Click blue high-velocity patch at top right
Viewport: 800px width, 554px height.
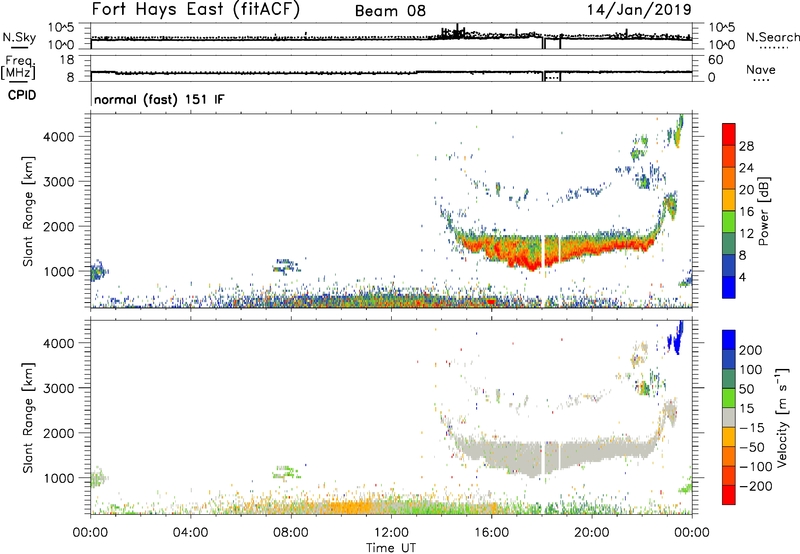[x=676, y=338]
